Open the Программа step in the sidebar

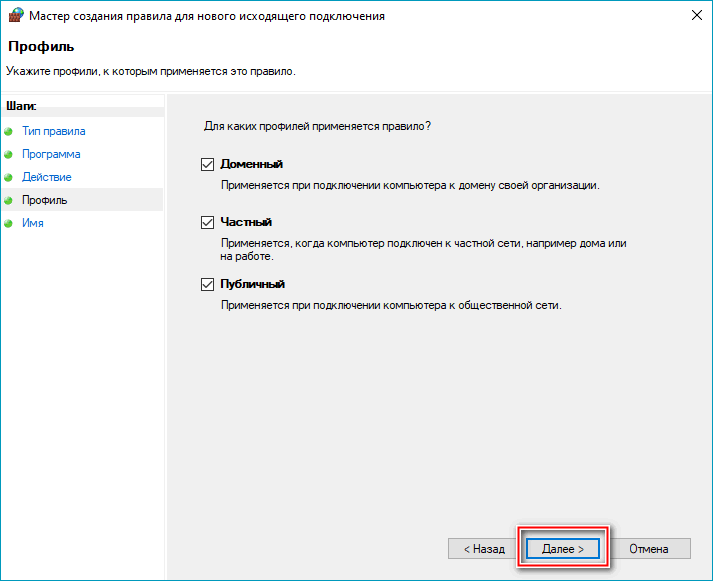(x=51, y=154)
